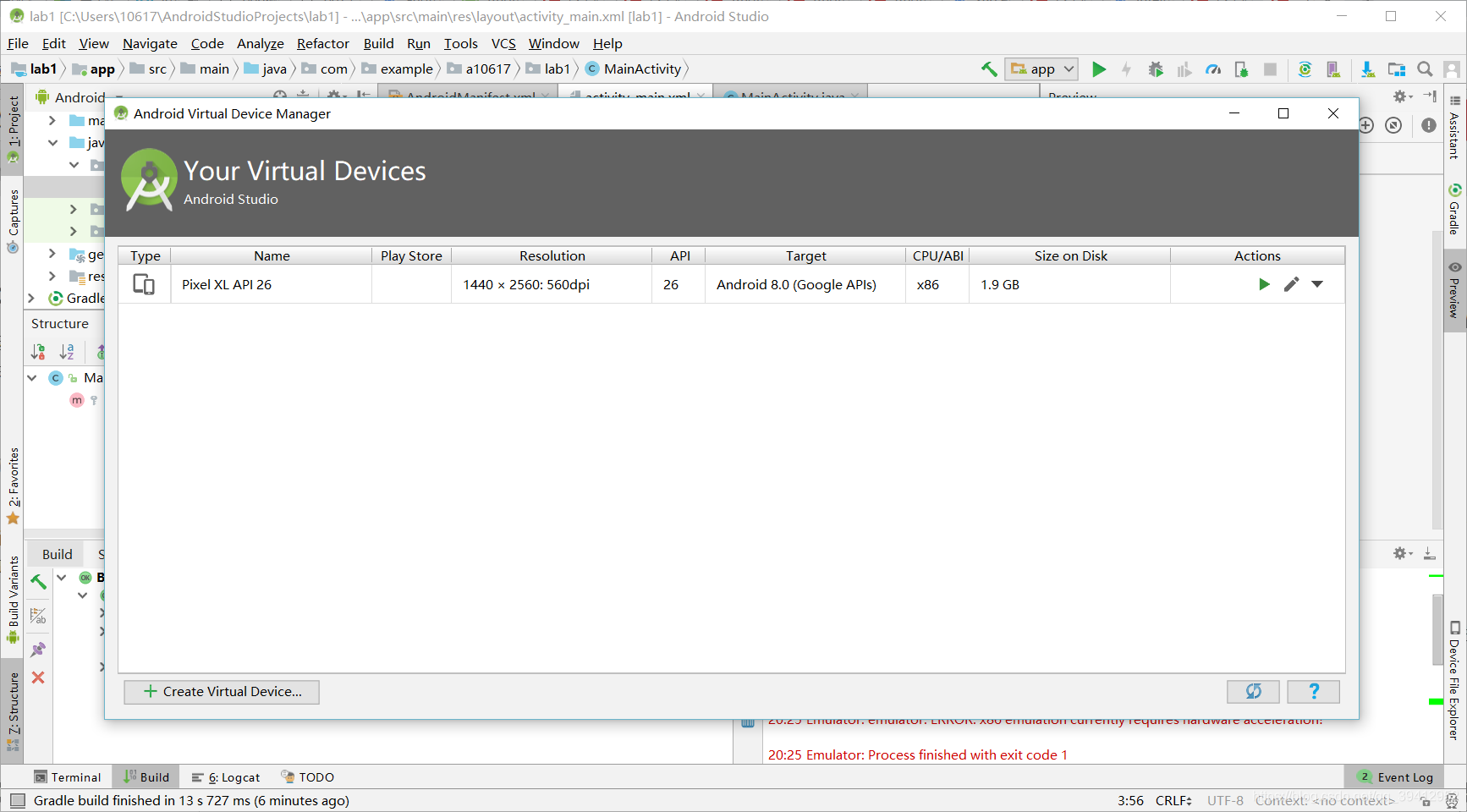
Task: Toggle view mode icon in Build panel
Action: [x=38, y=616]
